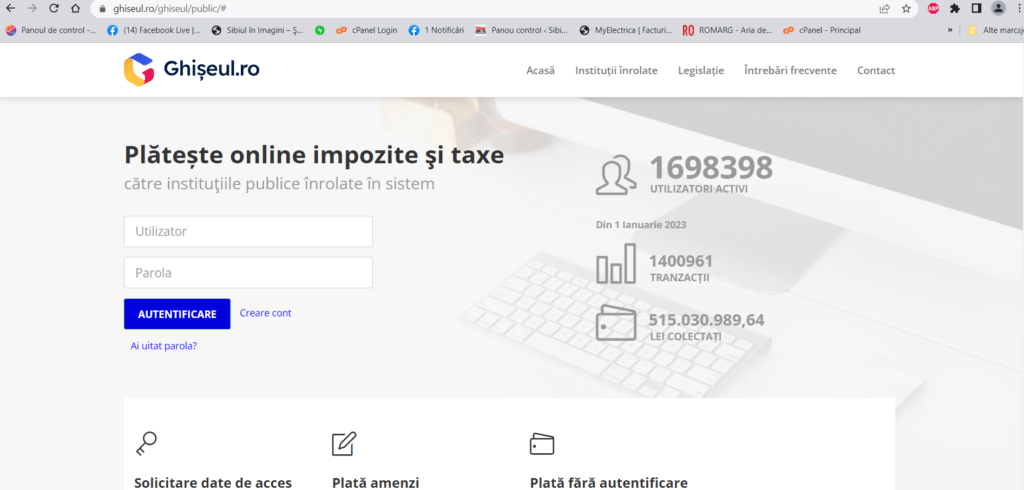Click the padlock site info icon
The image size is (1024, 490).
[102, 8]
